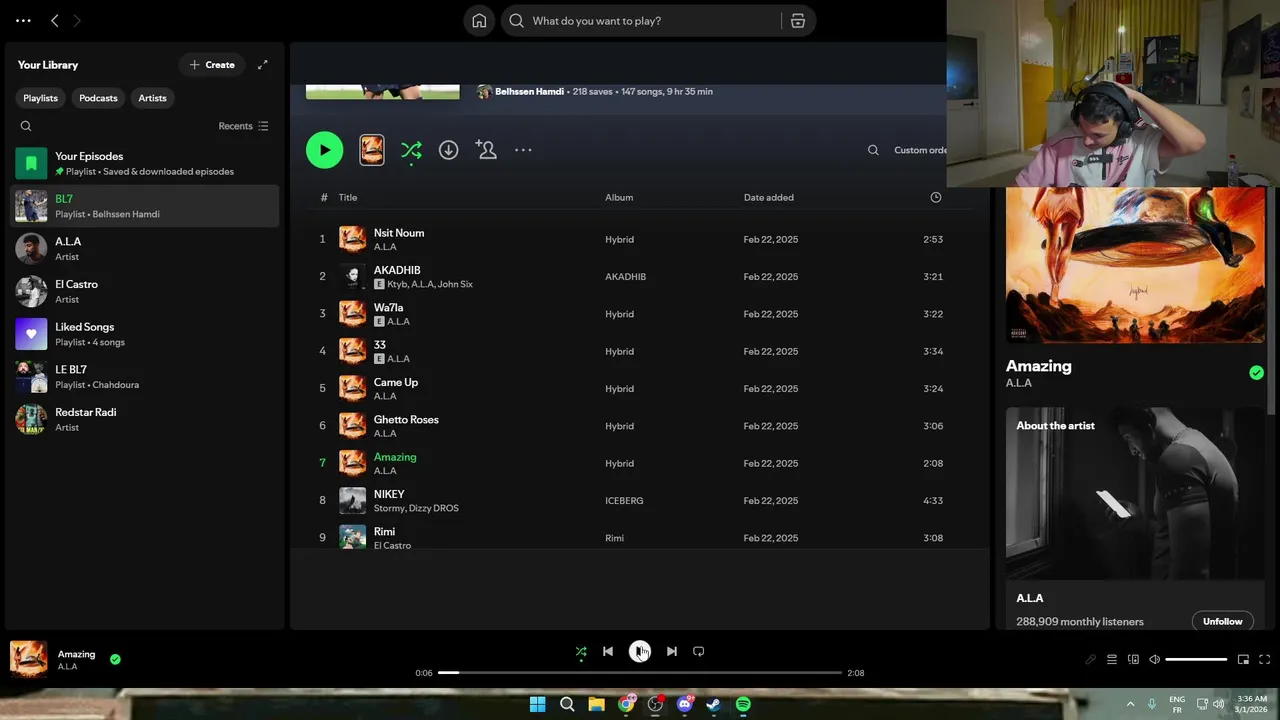The height and width of the screenshot is (720, 1280).
Task: Open the Belhssen Hamdi profile link
Action: coord(529,91)
